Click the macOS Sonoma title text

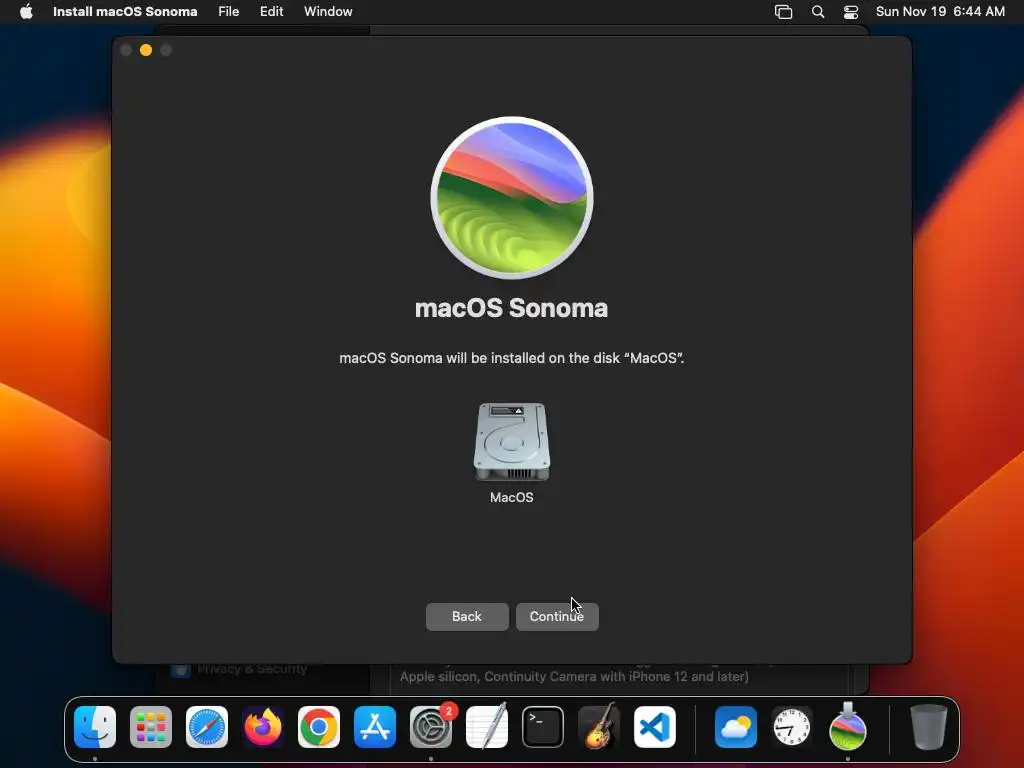(511, 308)
